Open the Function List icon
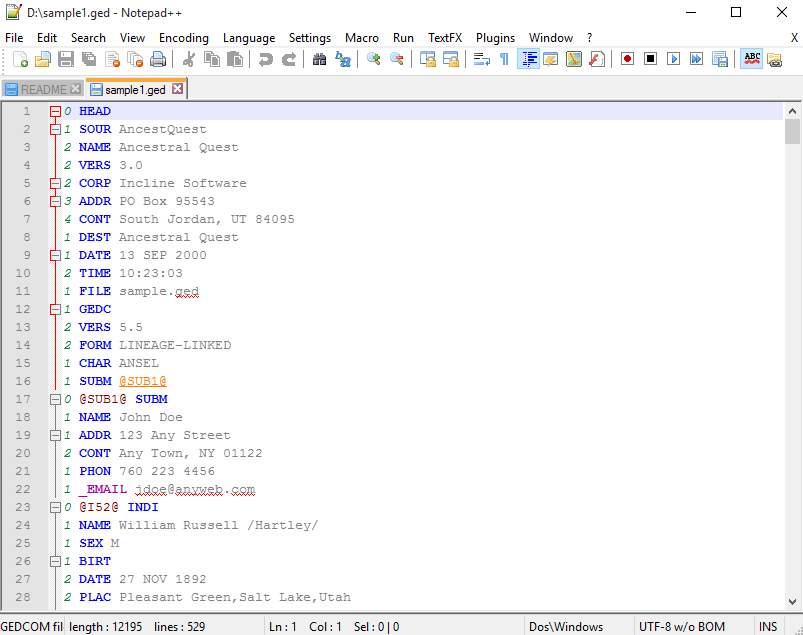 click(597, 59)
